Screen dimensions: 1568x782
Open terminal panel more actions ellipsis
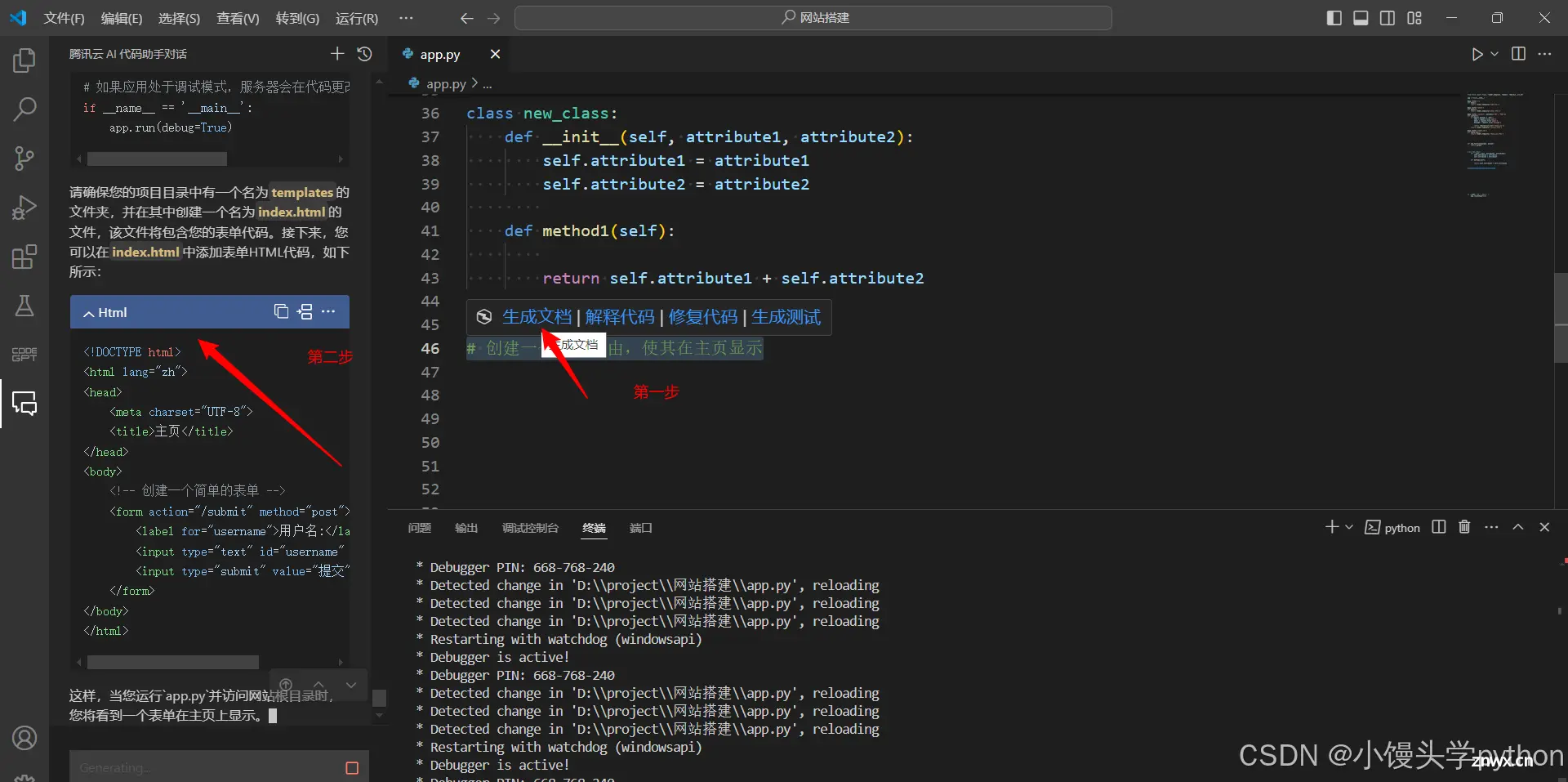[x=1491, y=527]
